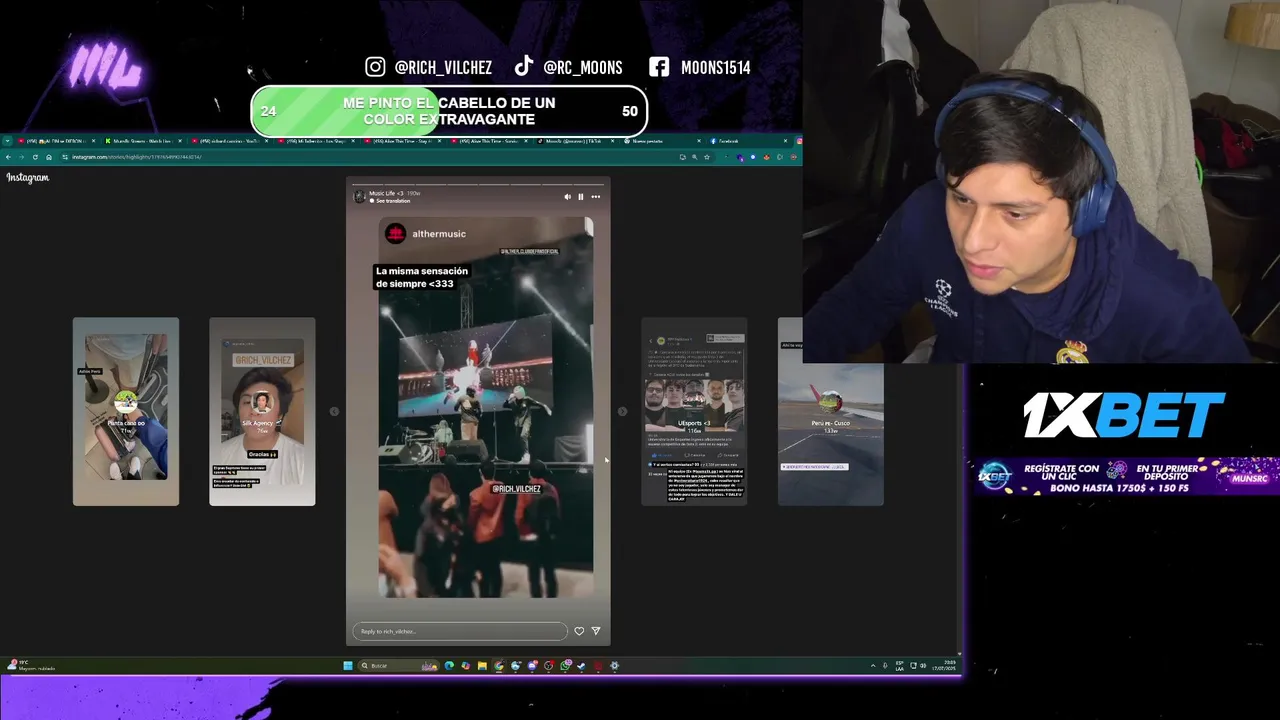Viewport: 1280px width, 720px height.
Task: Switch to the Facebook browser tab
Action: tap(748, 141)
